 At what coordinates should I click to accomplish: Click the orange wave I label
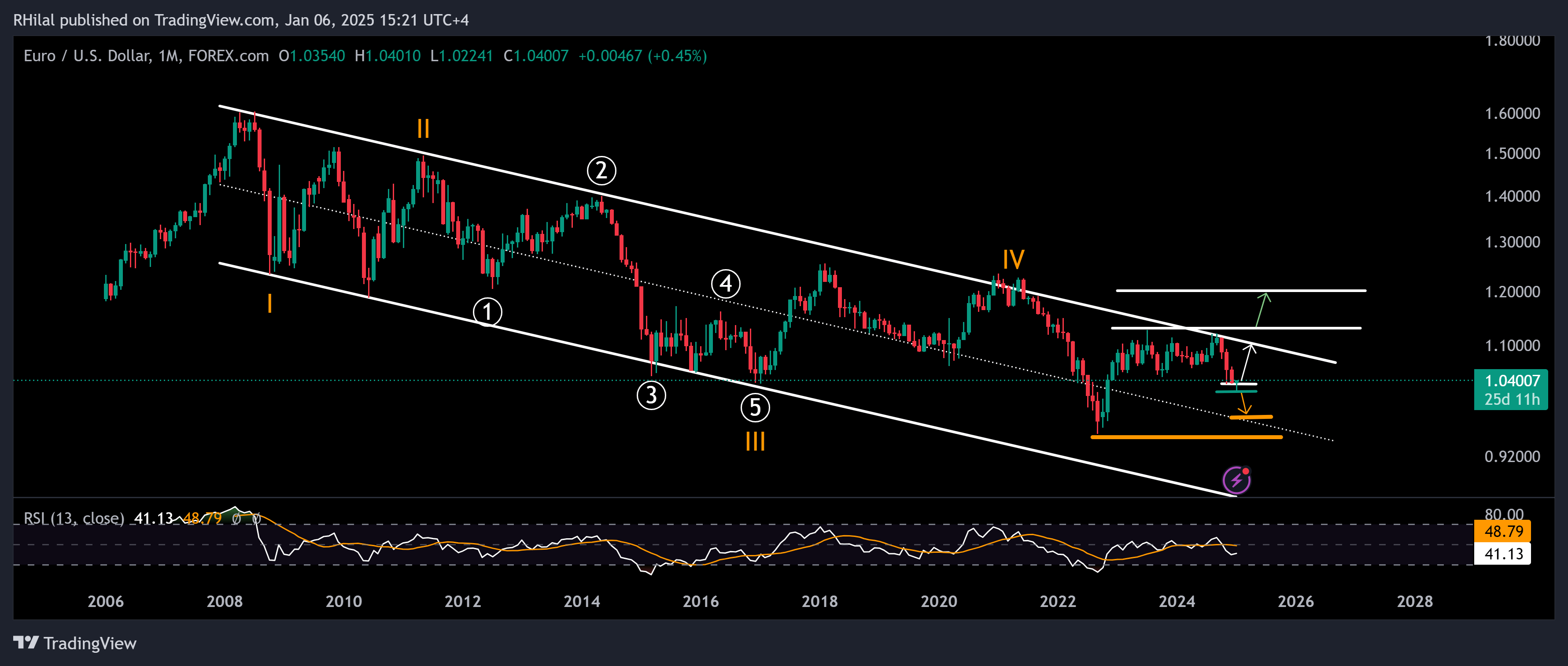(x=269, y=303)
